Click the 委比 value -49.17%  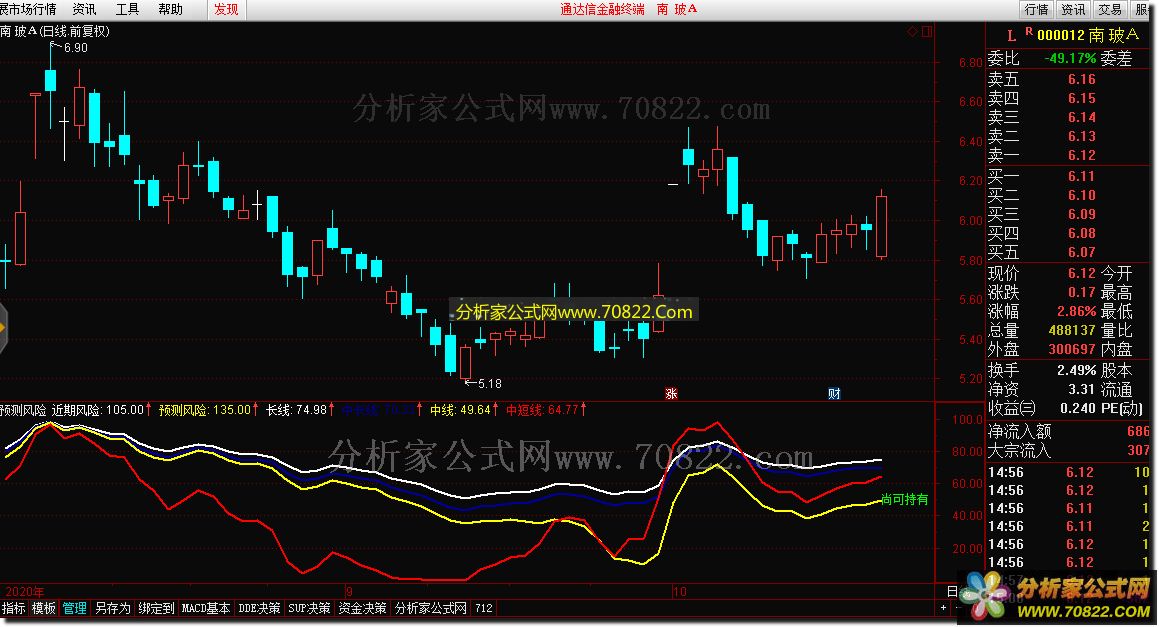click(x=1070, y=58)
